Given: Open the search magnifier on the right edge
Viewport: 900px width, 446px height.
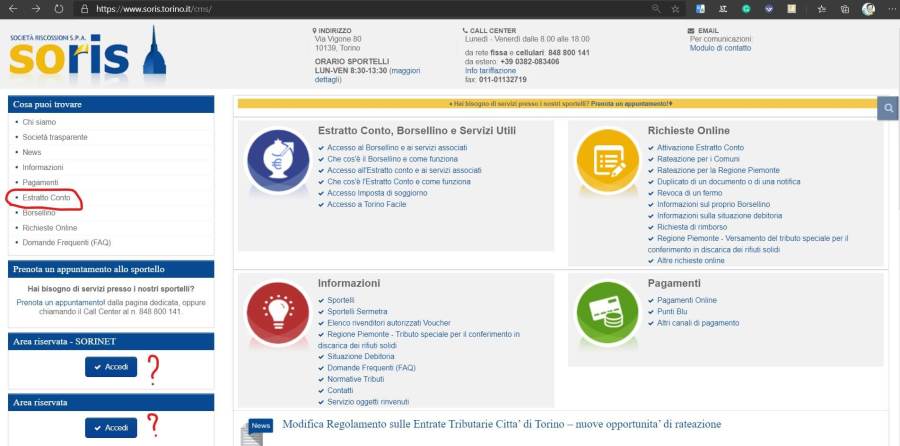Looking at the screenshot, I should click(x=887, y=108).
